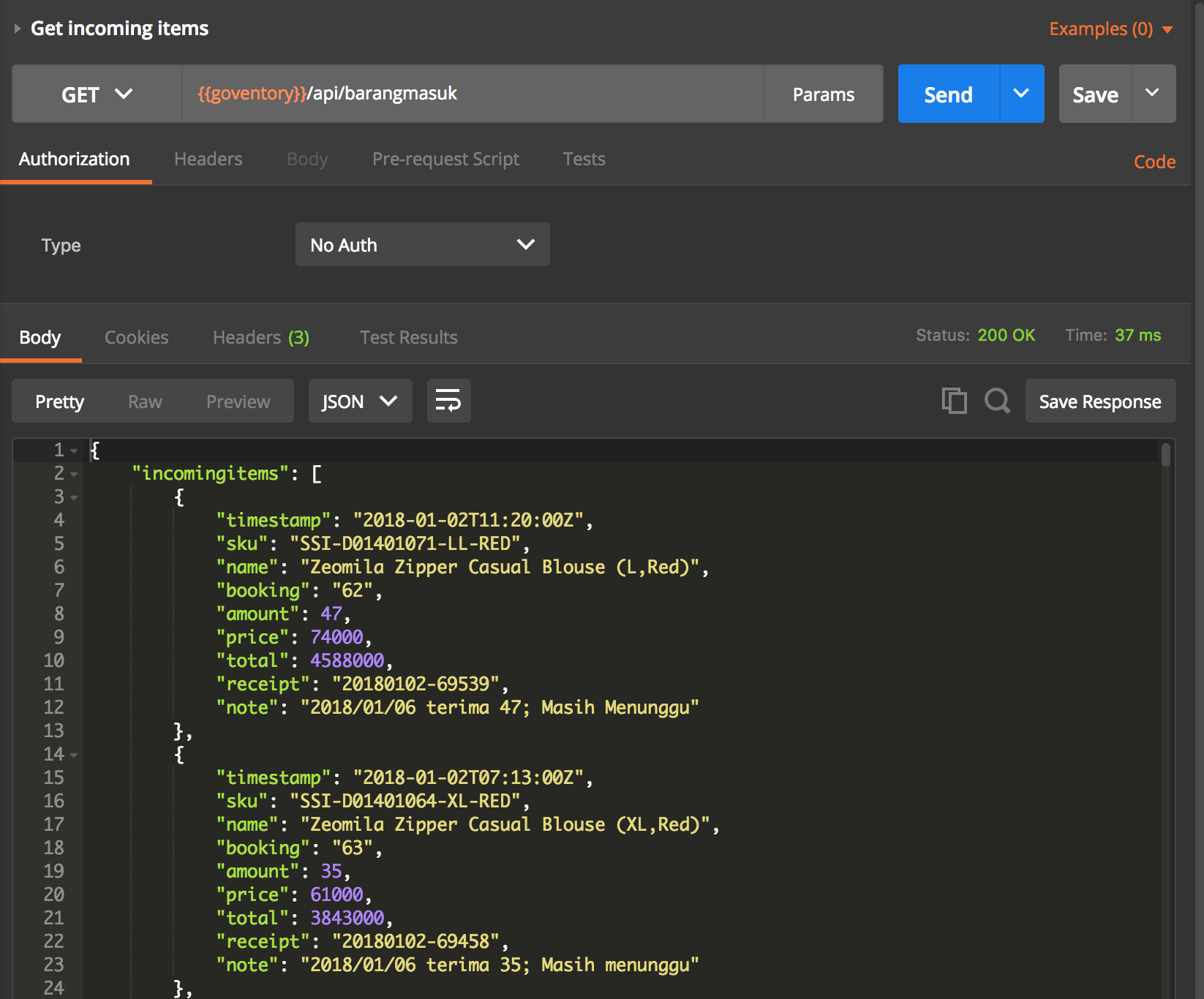Switch to the response Body tab
The image size is (1204, 999).
(40, 337)
